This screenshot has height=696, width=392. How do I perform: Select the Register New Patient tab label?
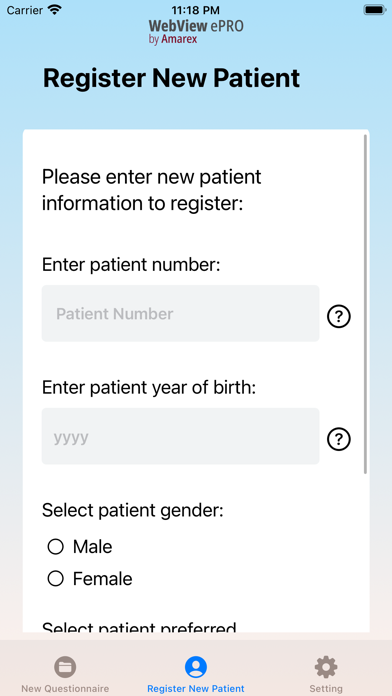(196, 689)
